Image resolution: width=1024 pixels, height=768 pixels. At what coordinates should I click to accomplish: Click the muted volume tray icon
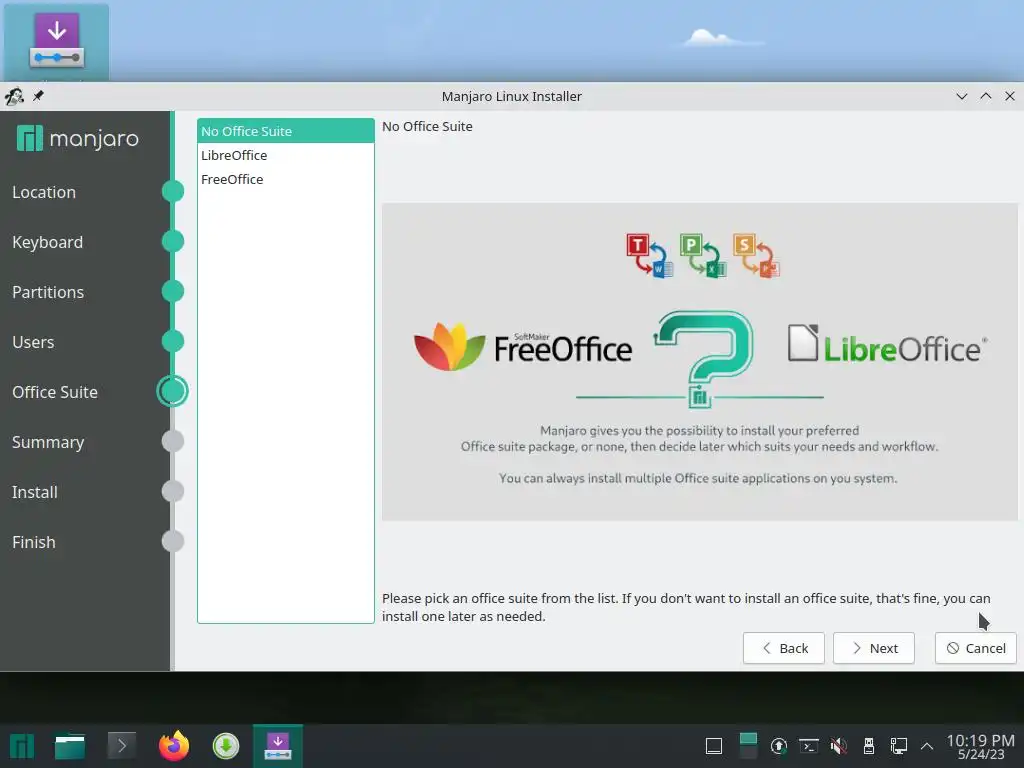(x=839, y=746)
